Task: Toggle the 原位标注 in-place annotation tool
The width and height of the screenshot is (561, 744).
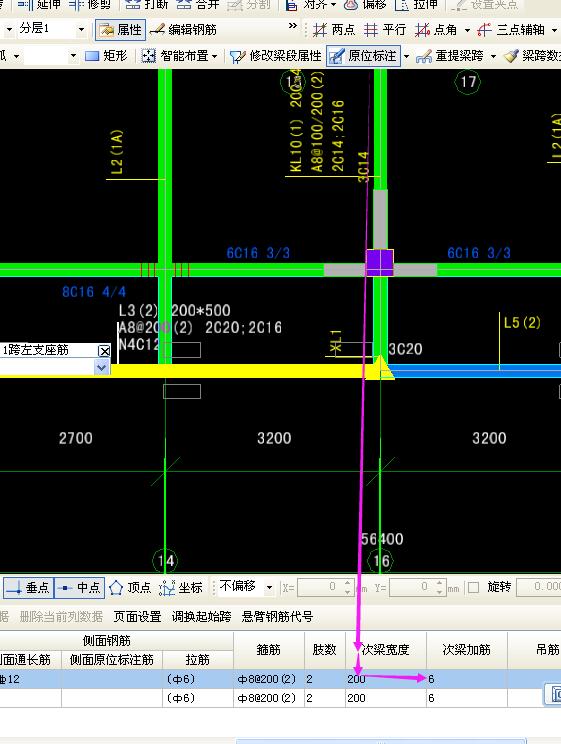Action: (x=364, y=56)
